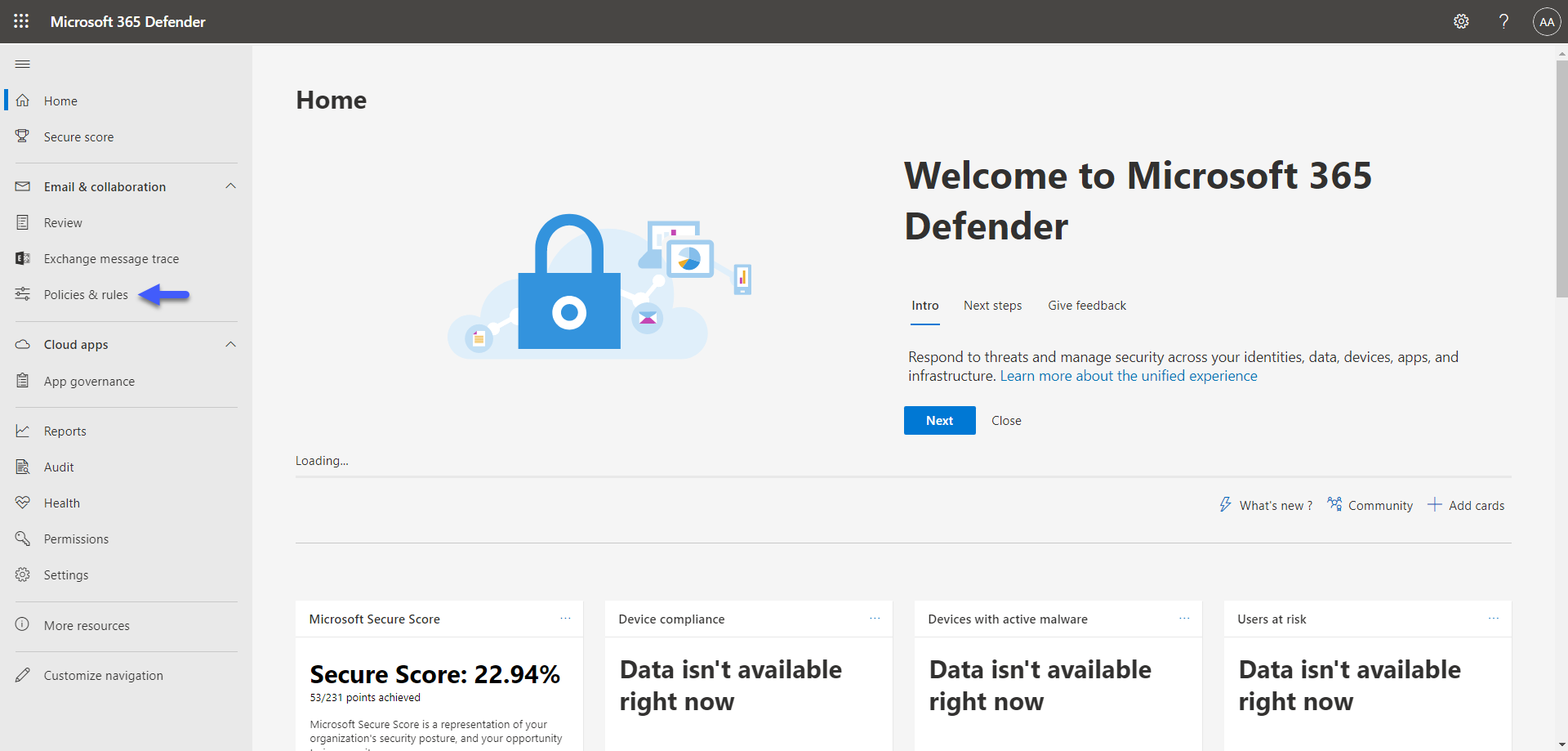The image size is (1568, 751).
Task: Click the Add cards plus icon
Action: [1434, 505]
